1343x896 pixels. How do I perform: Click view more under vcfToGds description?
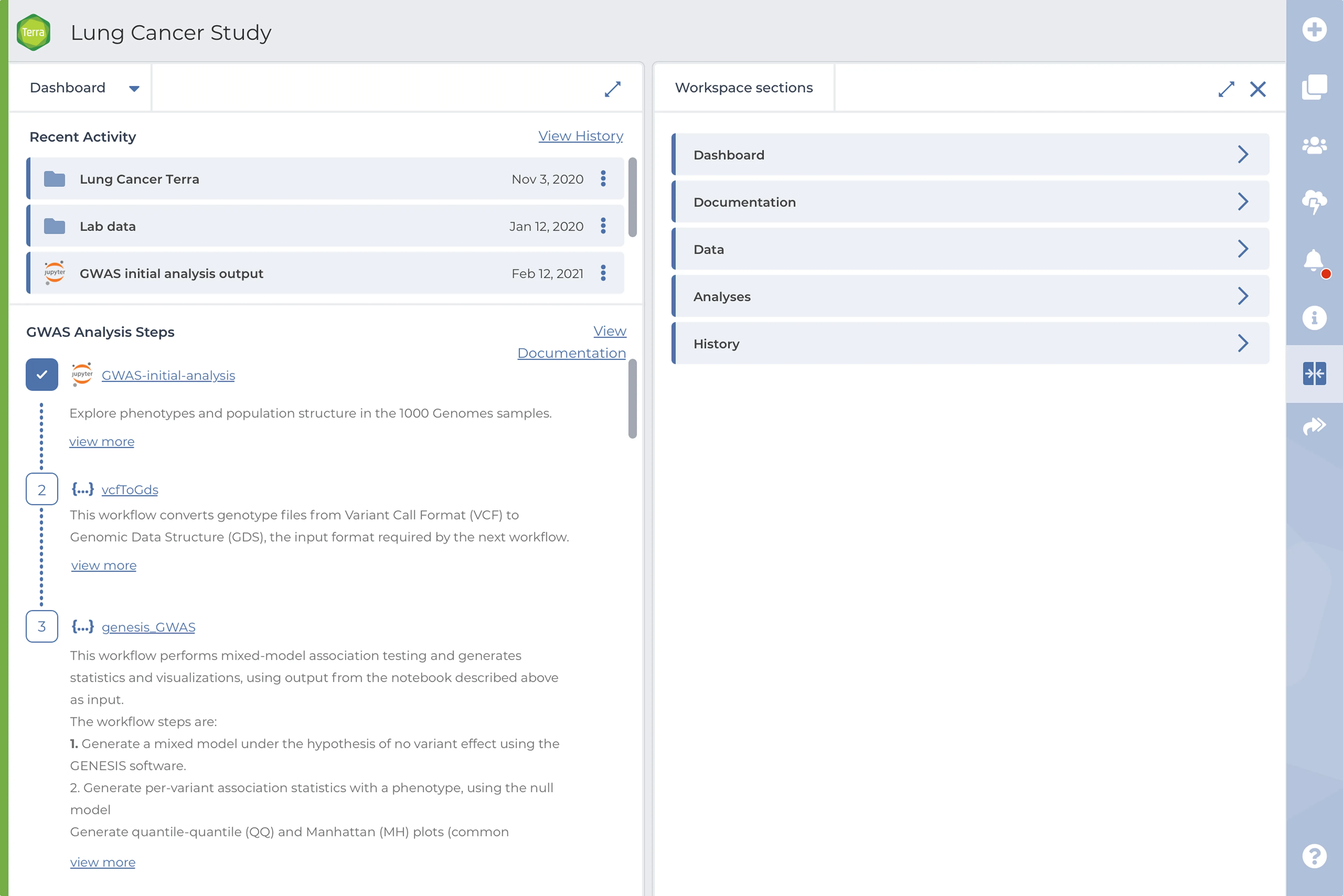tap(103, 565)
